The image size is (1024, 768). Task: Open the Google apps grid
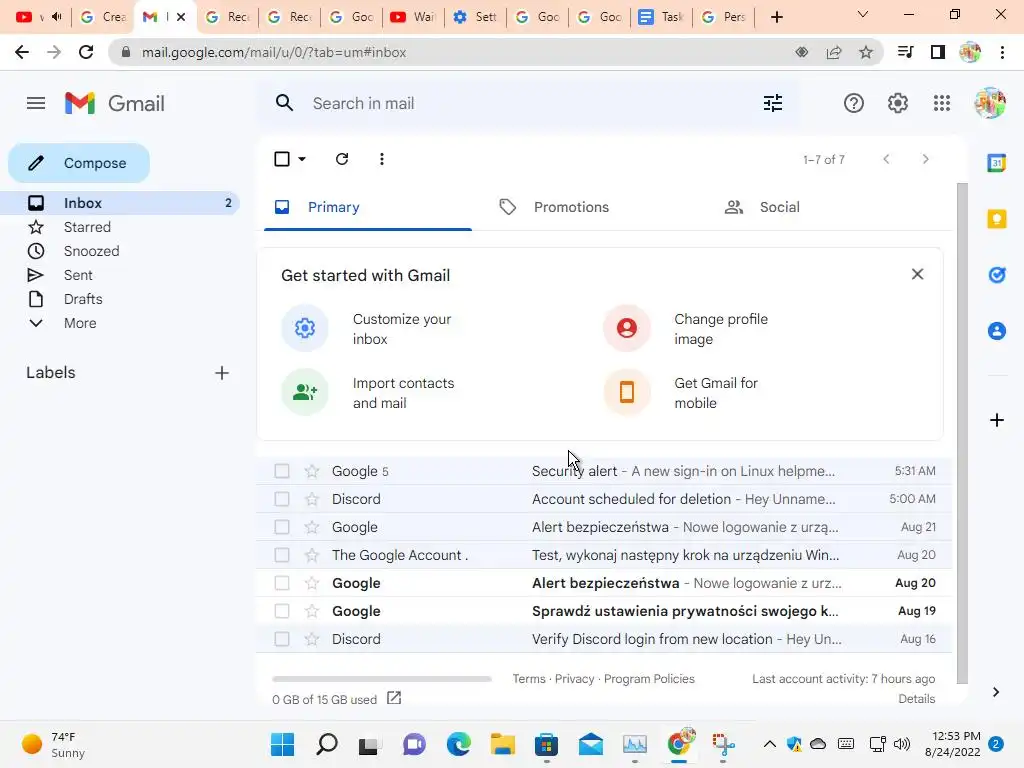pyautogui.click(x=942, y=103)
